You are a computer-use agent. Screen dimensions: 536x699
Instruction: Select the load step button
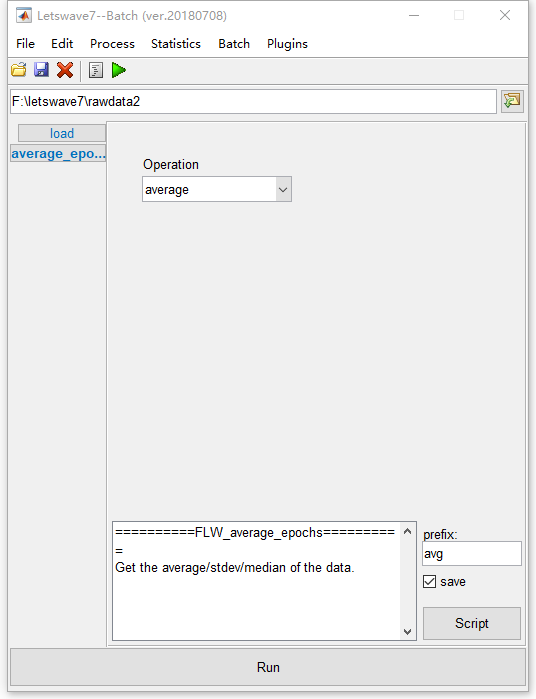click(62, 133)
